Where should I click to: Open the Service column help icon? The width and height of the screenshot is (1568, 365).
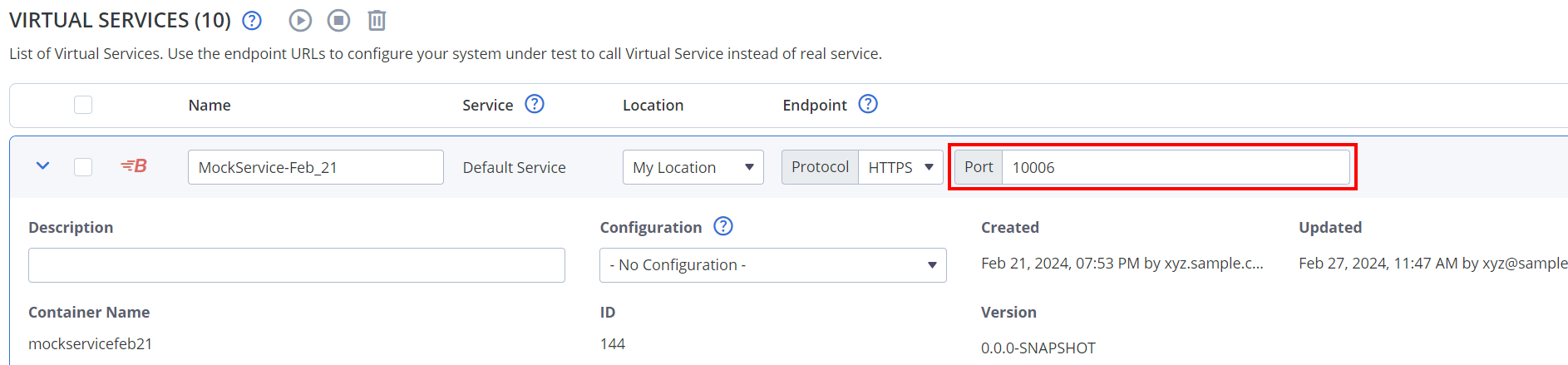(535, 104)
